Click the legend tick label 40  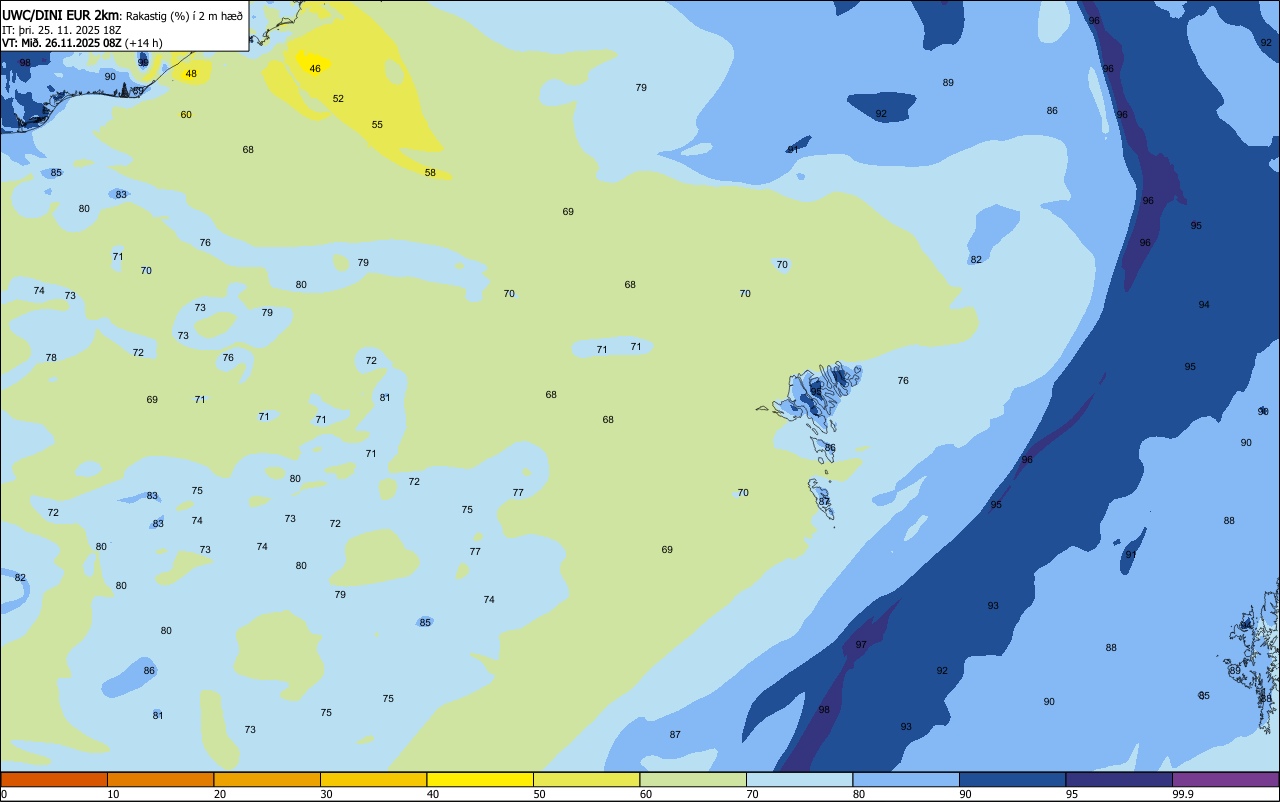(x=432, y=794)
